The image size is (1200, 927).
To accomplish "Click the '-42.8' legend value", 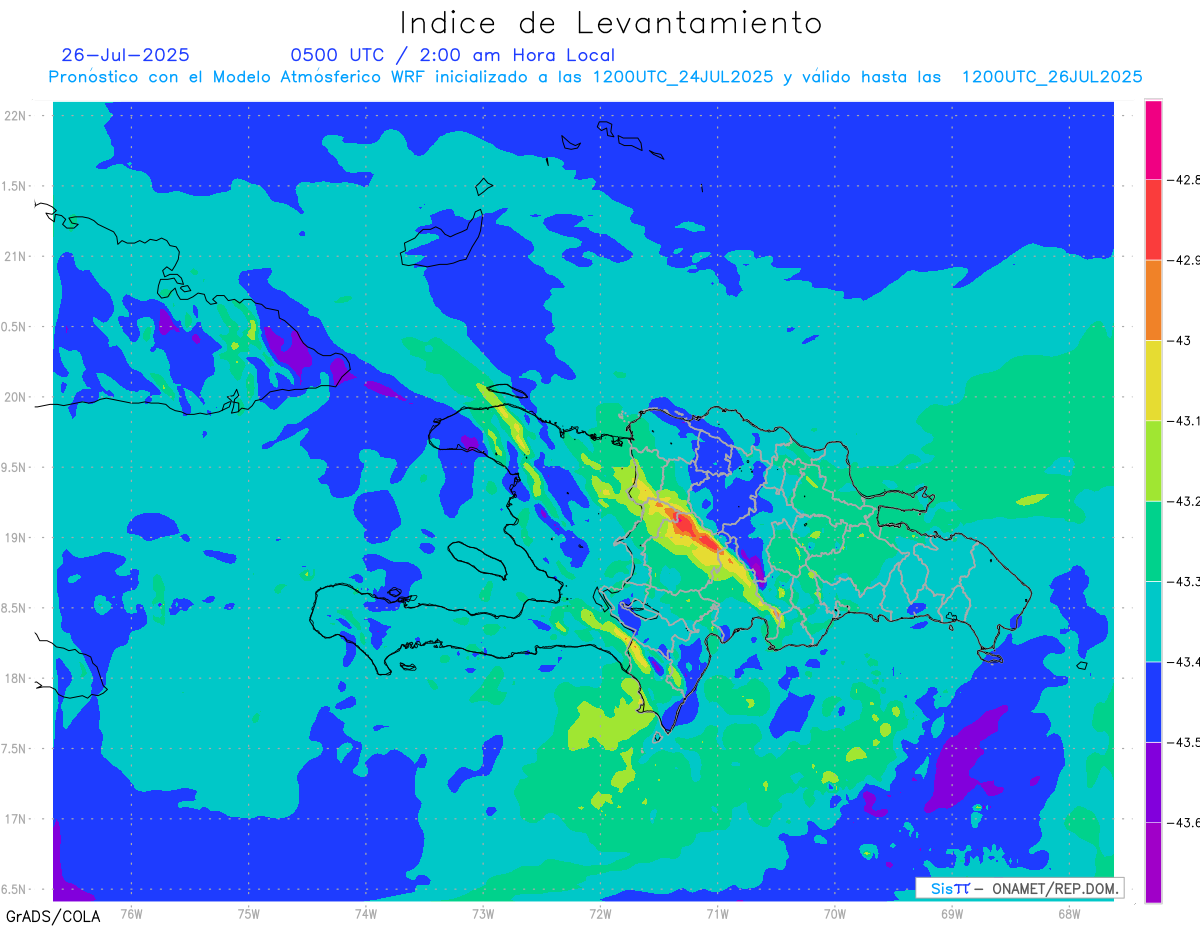I will click(x=1185, y=180).
